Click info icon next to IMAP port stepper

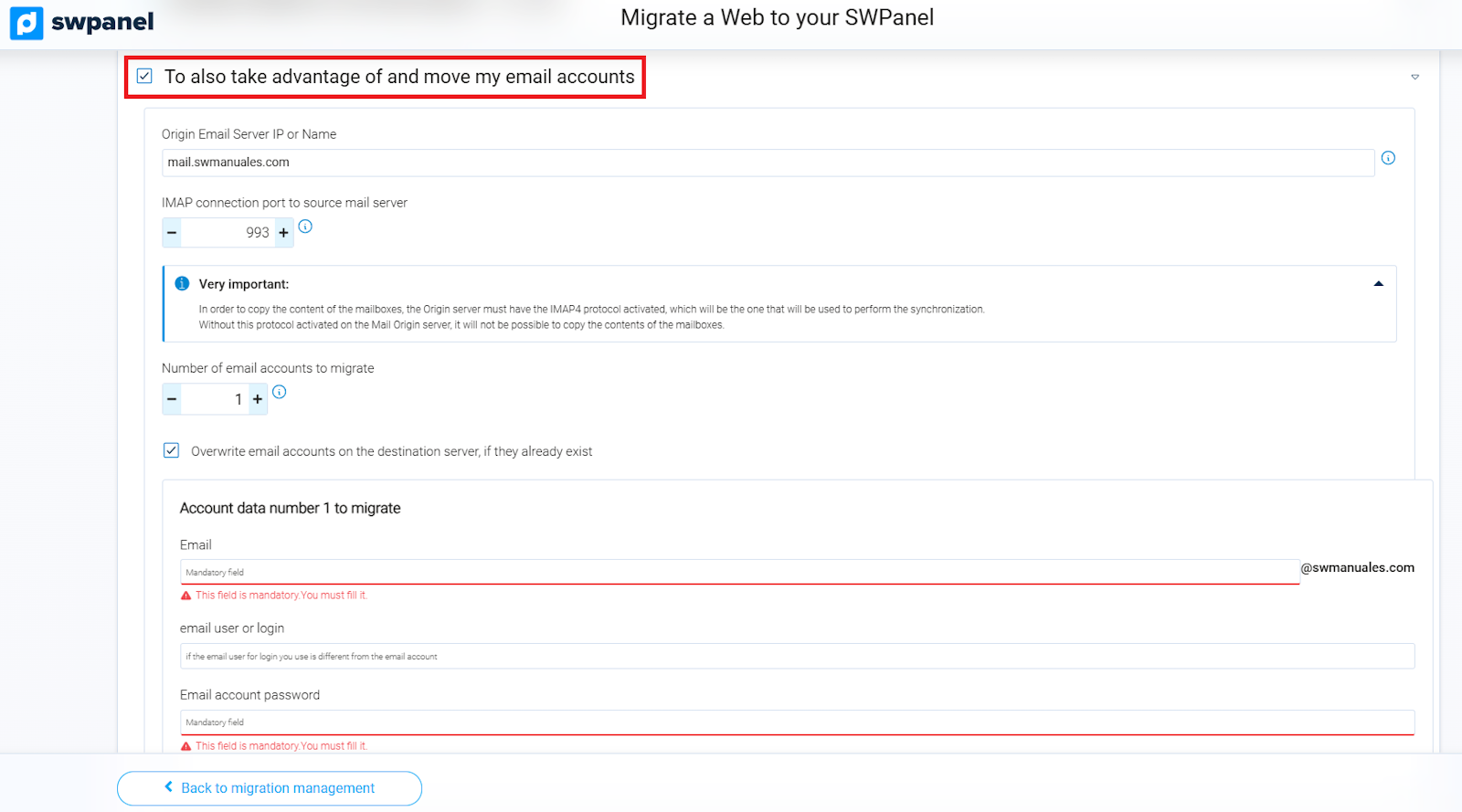305,227
